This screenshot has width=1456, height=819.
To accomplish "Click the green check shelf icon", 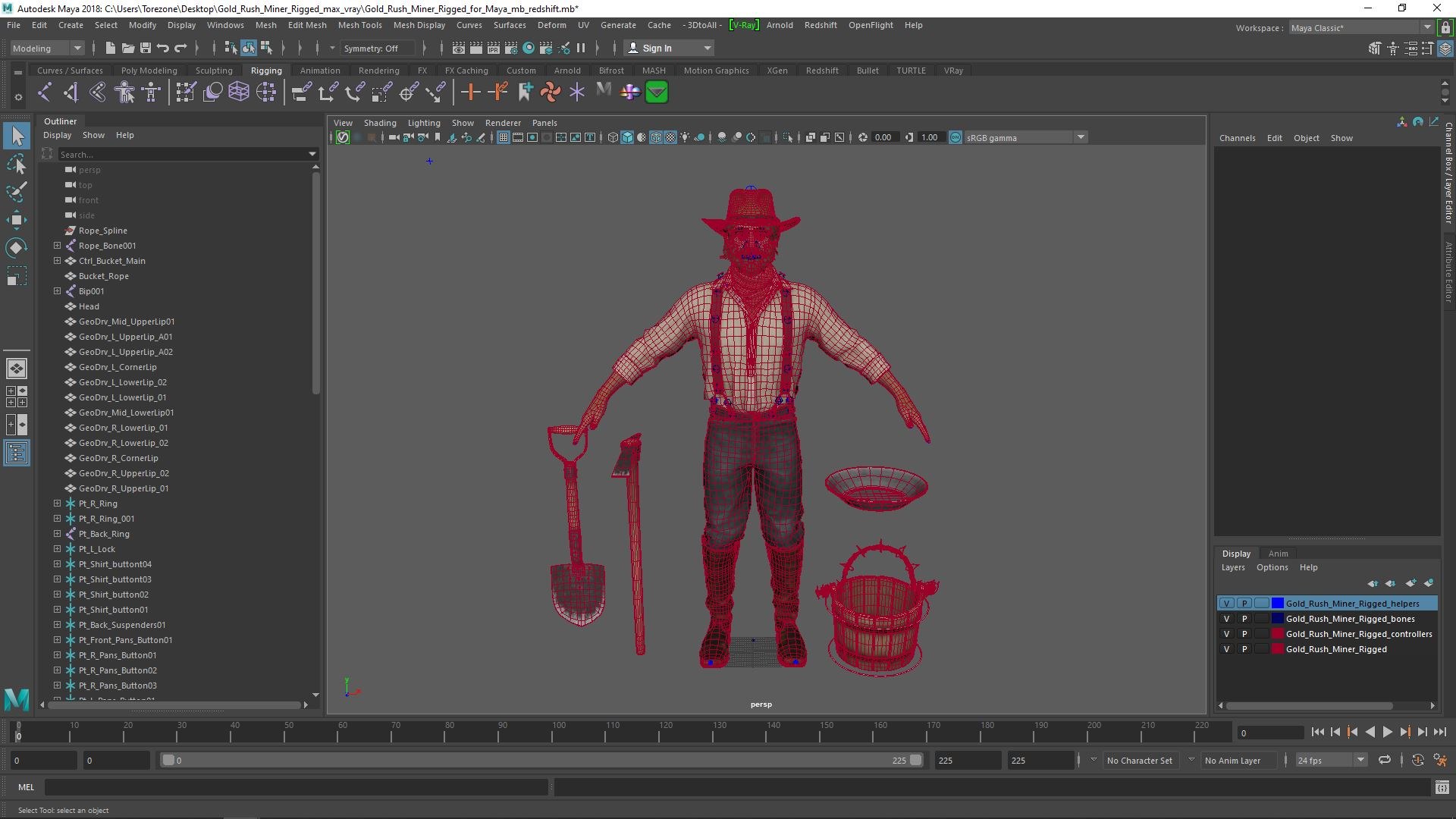I will click(x=657, y=93).
